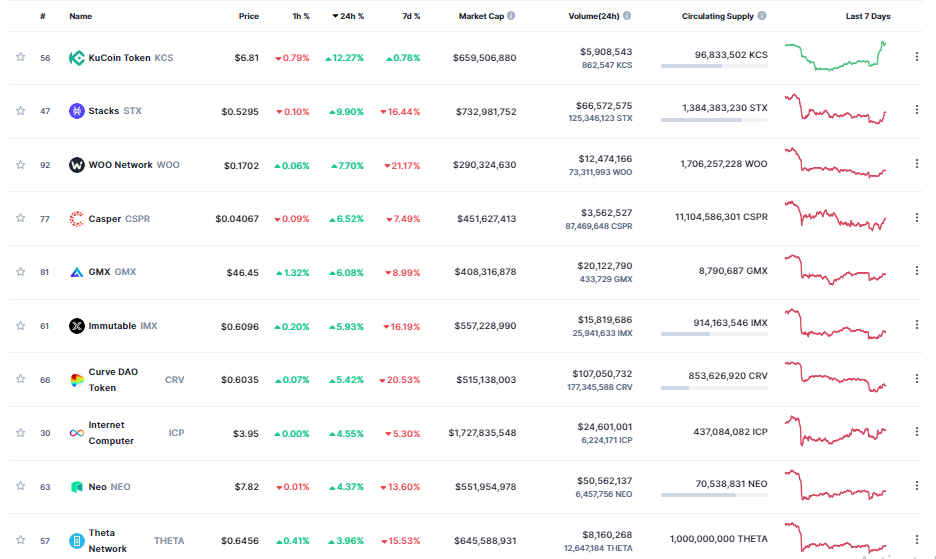Open Market Cap info tooltip icon
Viewport: 936px width, 559px height.
click(x=511, y=16)
